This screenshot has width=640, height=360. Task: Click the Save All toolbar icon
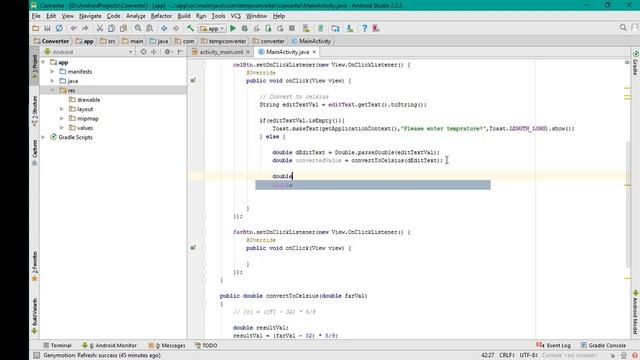(47, 28)
